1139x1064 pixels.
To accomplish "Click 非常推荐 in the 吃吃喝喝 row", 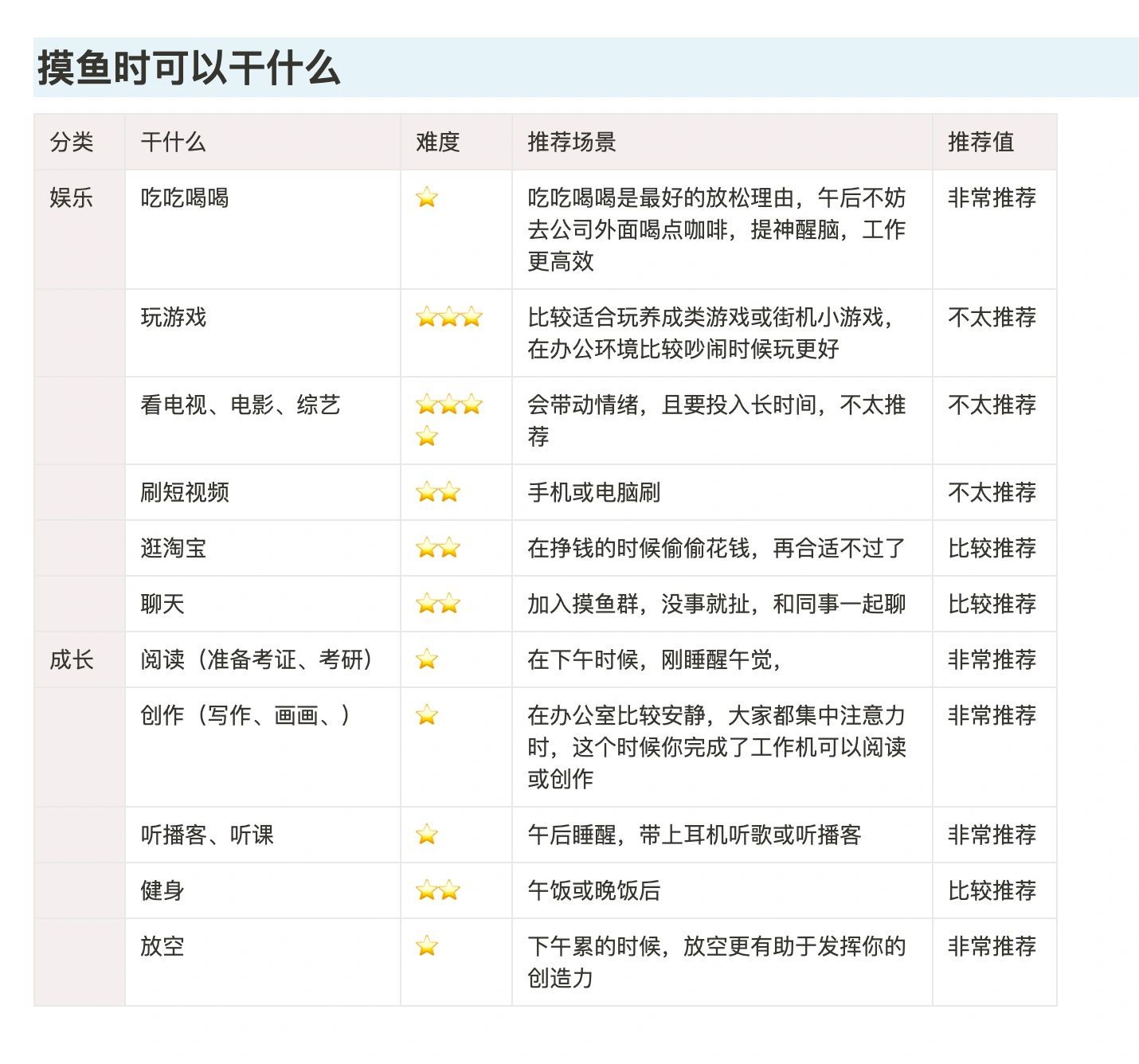I will pyautogui.click(x=992, y=198).
